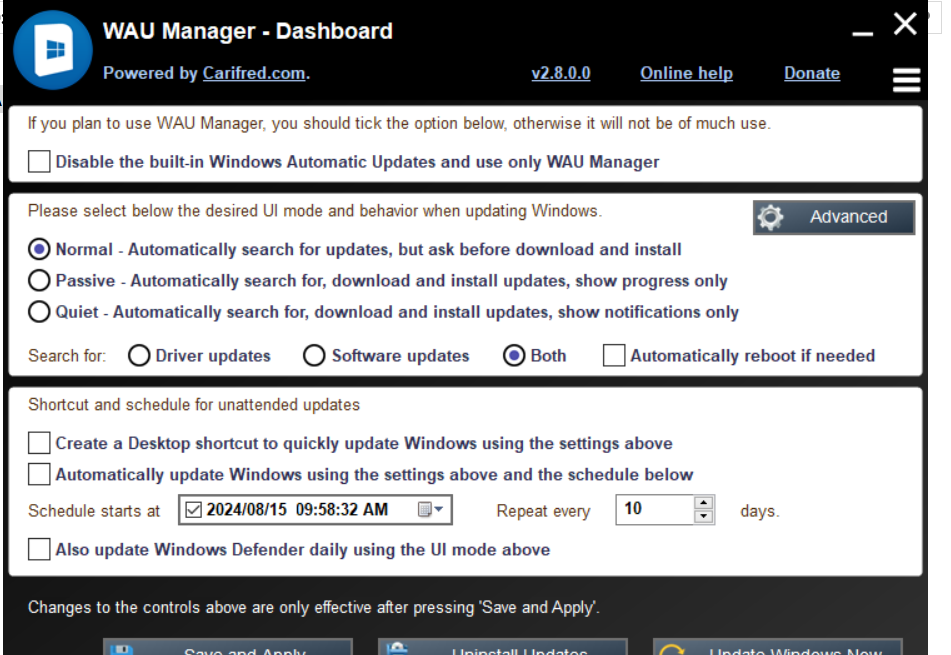Select Both search option
Image resolution: width=951 pixels, height=655 pixels.
(514, 355)
